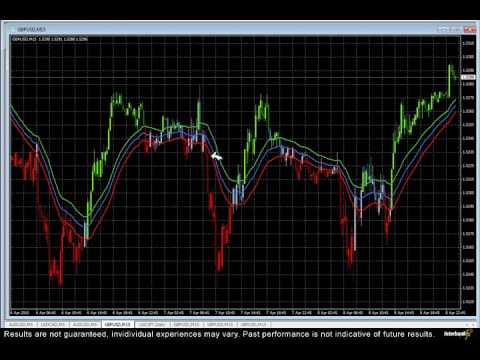
Task: Switch to the USDCAD chart tab
Action: pos(53,324)
